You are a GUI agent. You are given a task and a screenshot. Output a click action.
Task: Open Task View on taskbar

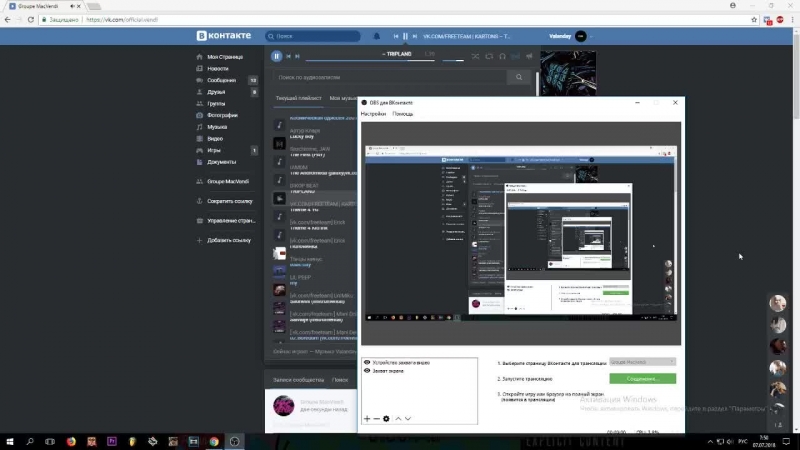pos(49,441)
